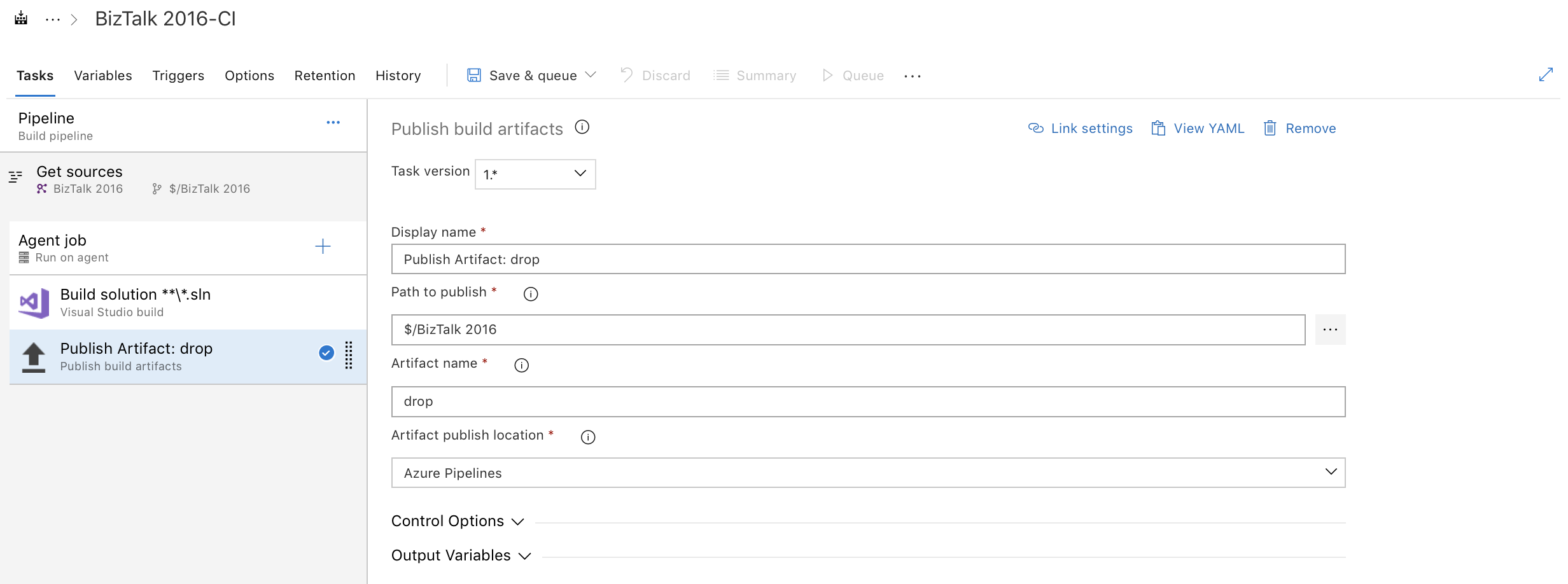Viewport: 1568px width, 584px height.
Task: Click the $/BizTalk 2016 source path text
Action: point(209,188)
